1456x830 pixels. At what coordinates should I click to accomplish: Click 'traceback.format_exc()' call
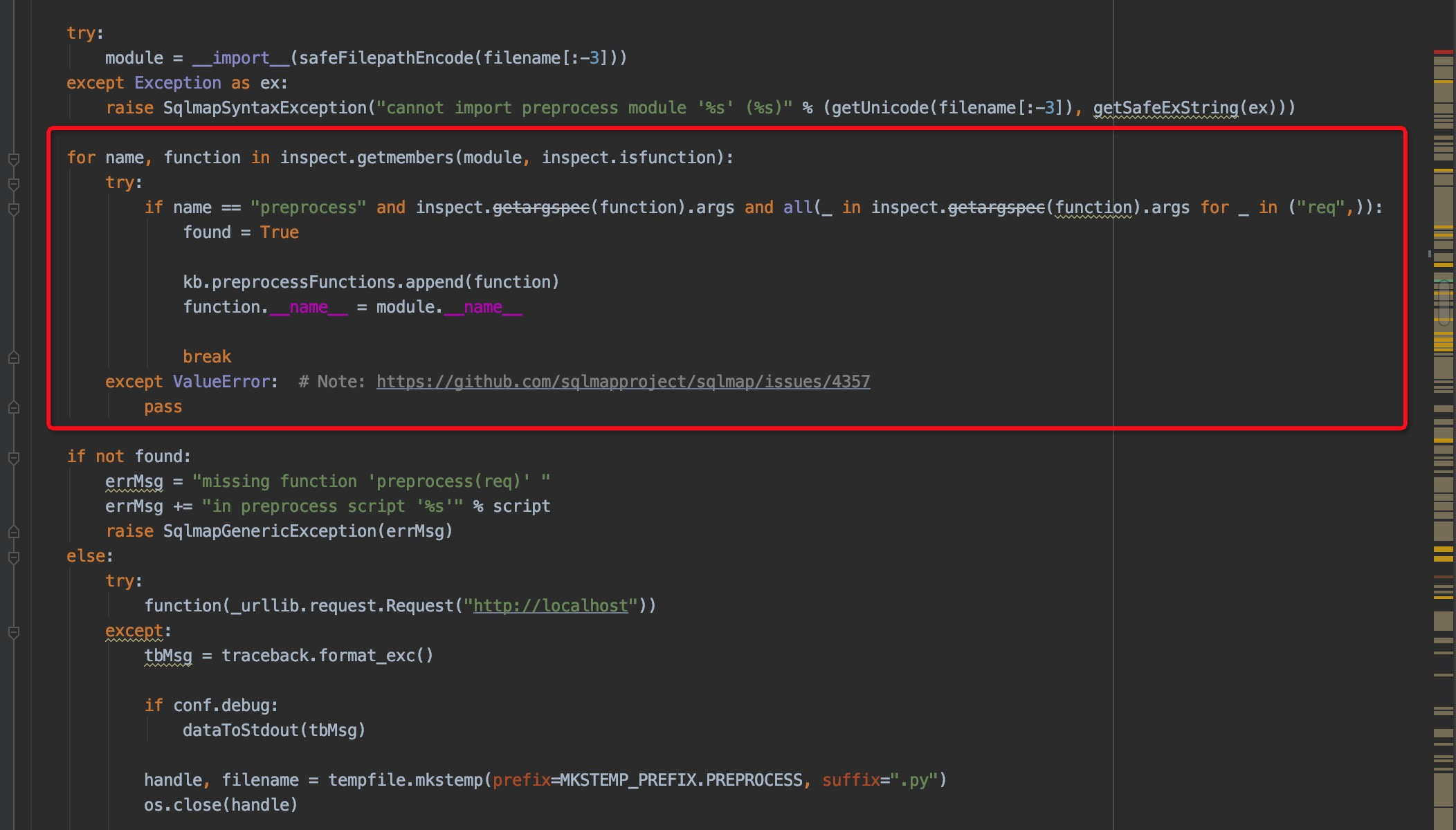click(327, 656)
